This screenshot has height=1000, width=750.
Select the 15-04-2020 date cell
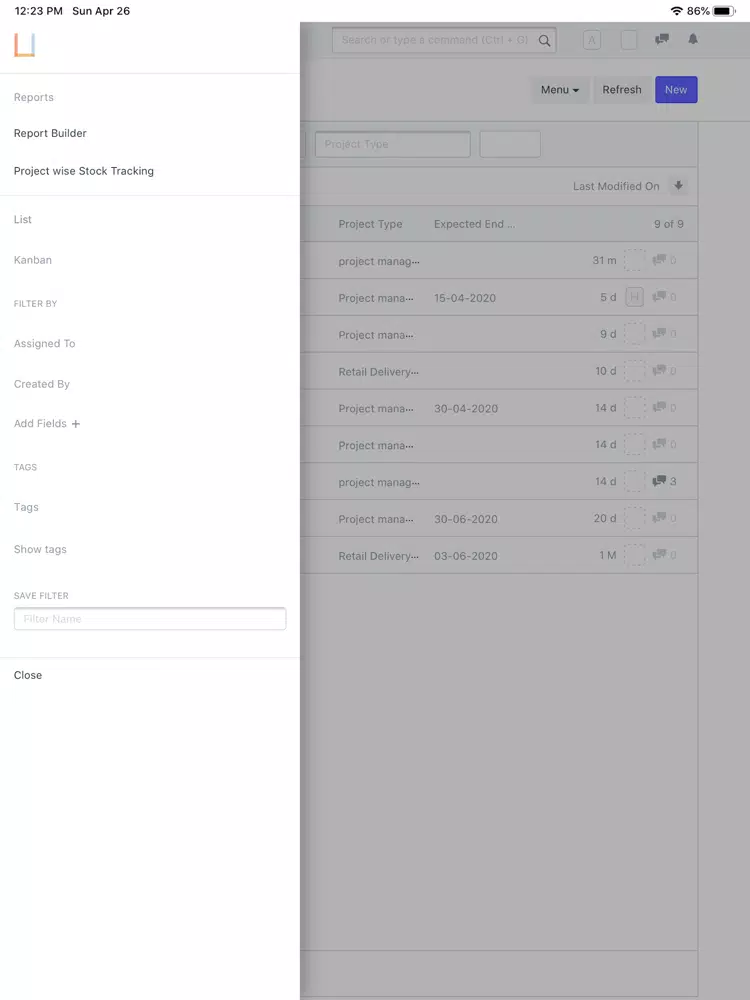pyautogui.click(x=465, y=298)
